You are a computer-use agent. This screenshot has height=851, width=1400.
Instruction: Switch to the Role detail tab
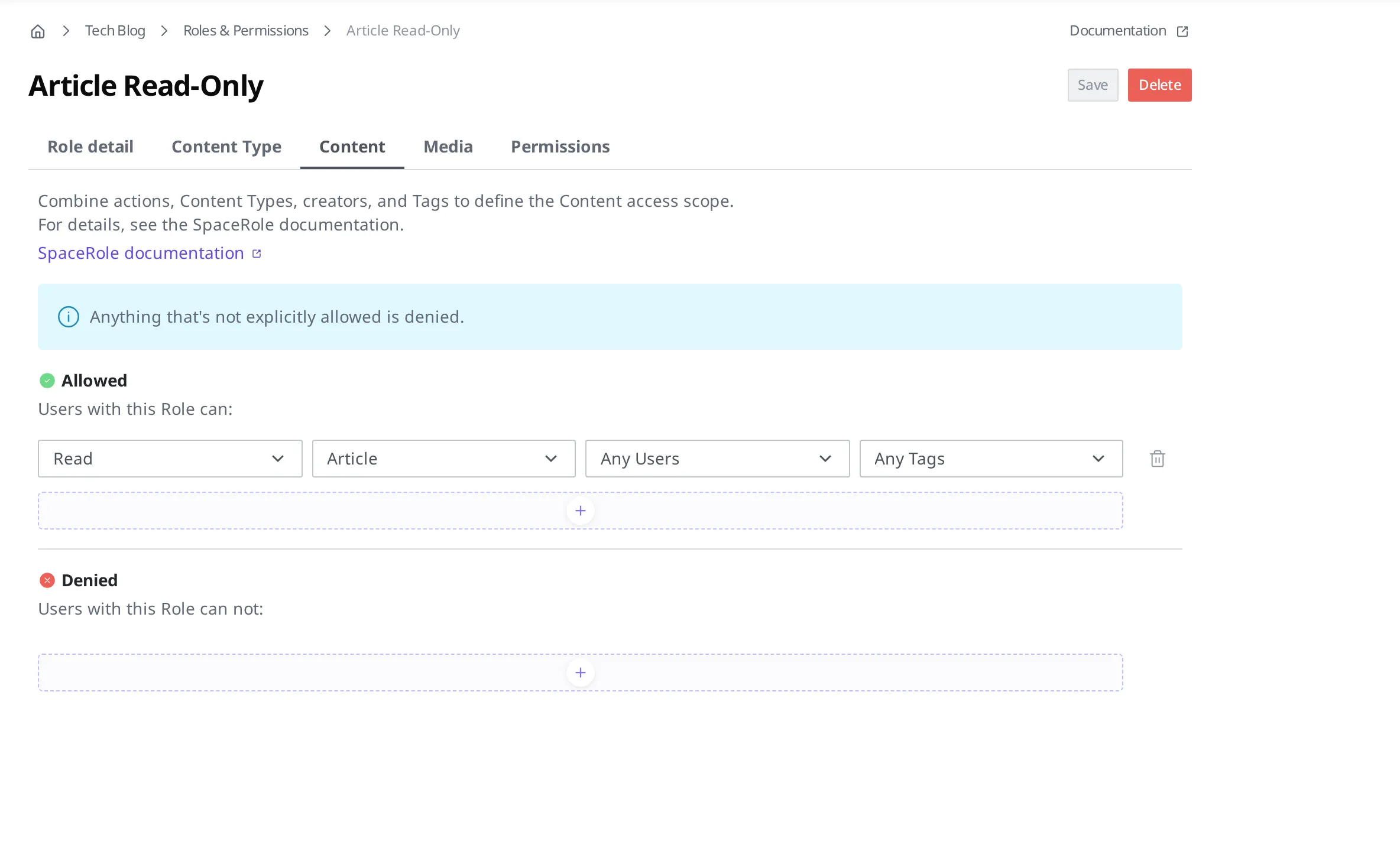coord(90,147)
